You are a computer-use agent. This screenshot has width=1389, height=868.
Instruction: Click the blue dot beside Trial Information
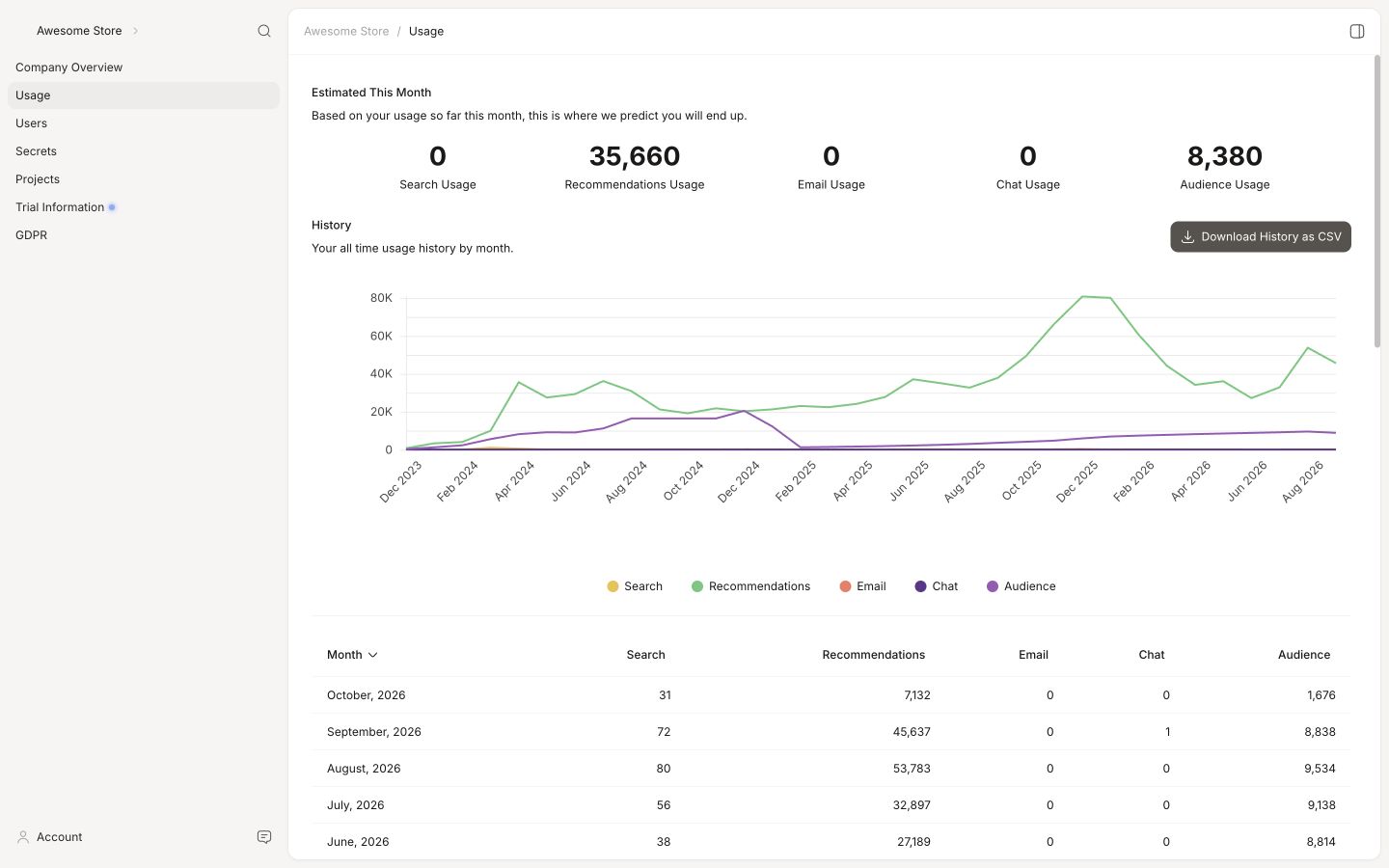coord(112,207)
